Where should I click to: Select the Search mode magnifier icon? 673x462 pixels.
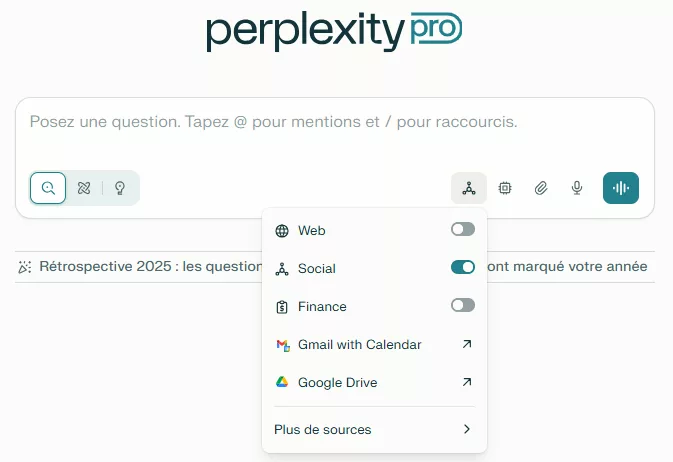[x=48, y=188]
